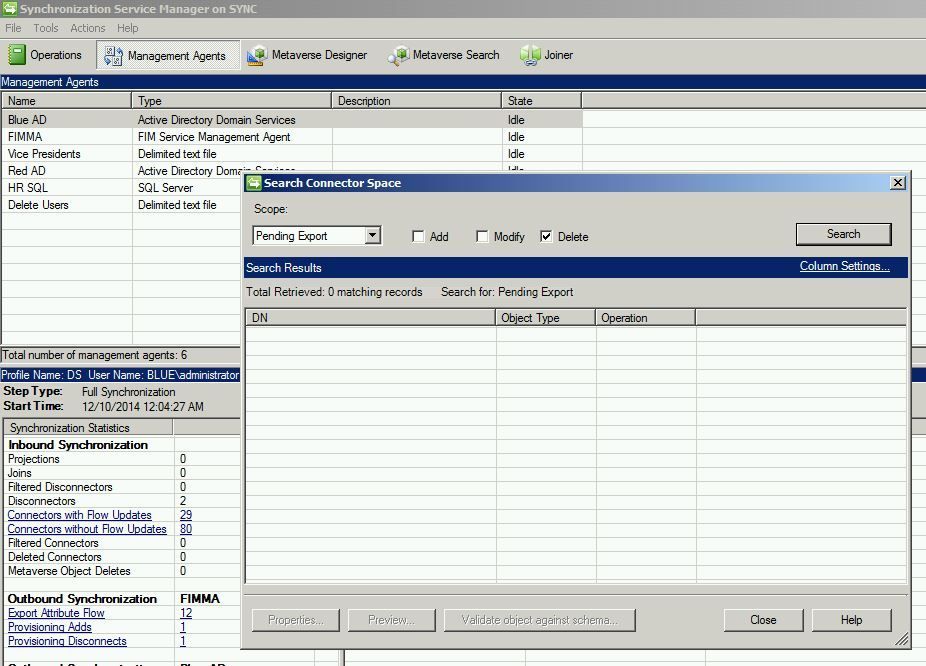Open the Provisioning Adds link

click(50, 627)
